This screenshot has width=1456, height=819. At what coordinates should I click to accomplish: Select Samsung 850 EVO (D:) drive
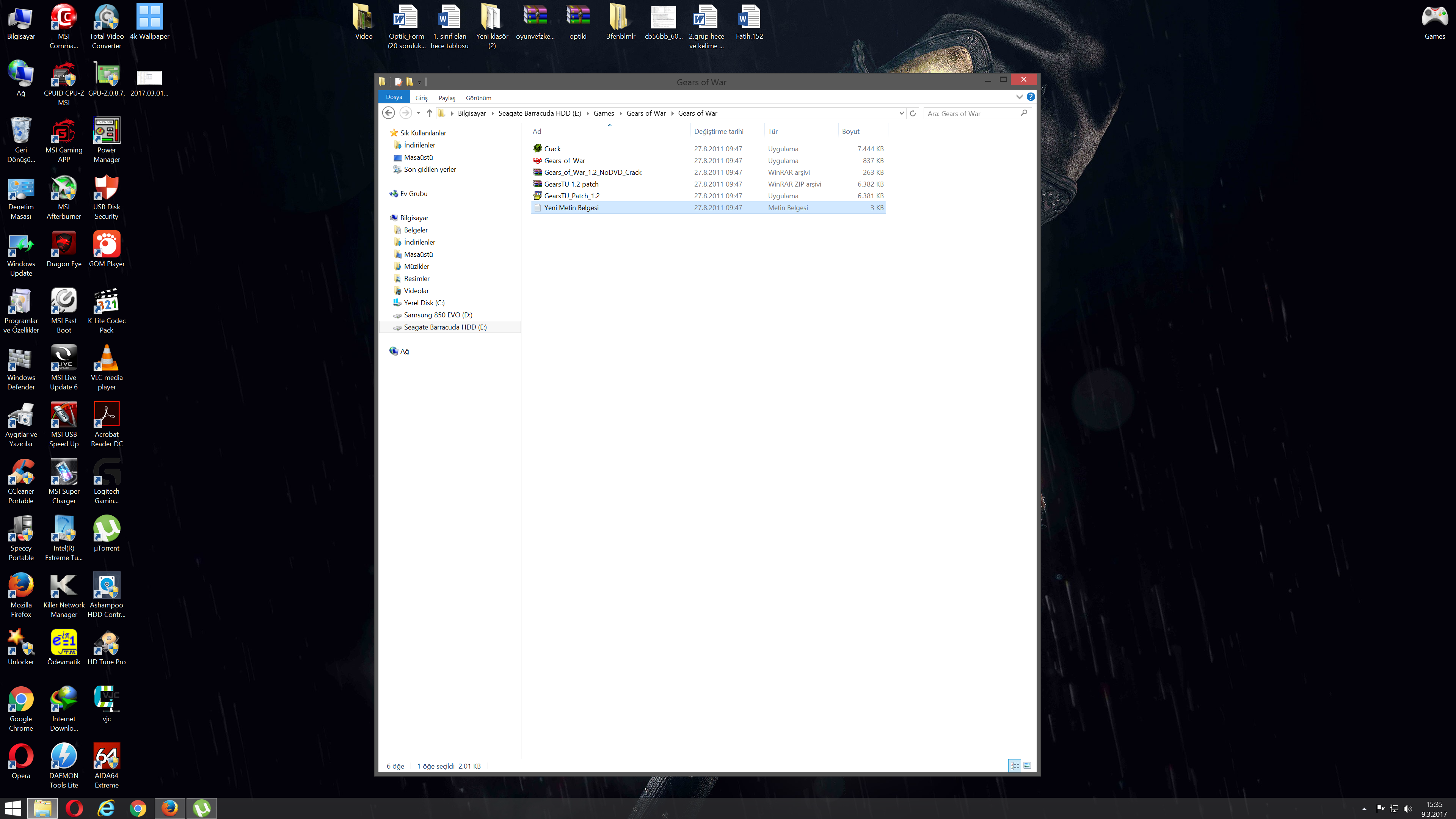click(x=438, y=315)
